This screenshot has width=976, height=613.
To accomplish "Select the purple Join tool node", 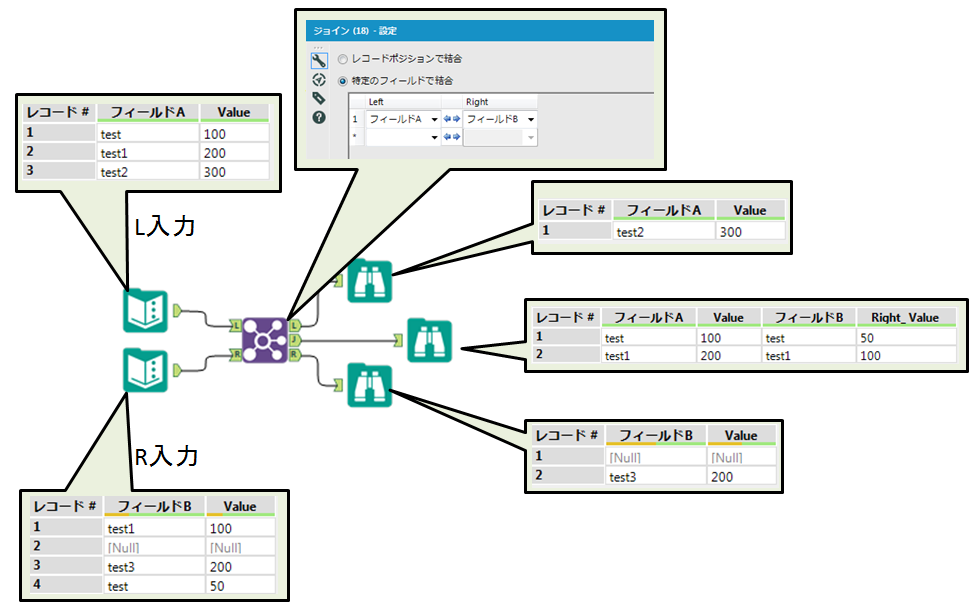I will point(264,340).
